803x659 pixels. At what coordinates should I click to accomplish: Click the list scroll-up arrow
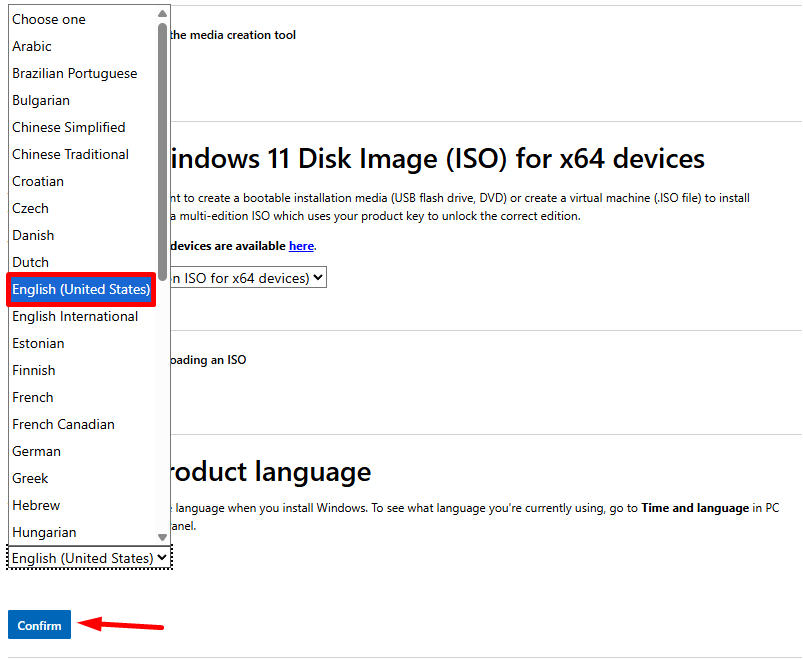tap(162, 14)
